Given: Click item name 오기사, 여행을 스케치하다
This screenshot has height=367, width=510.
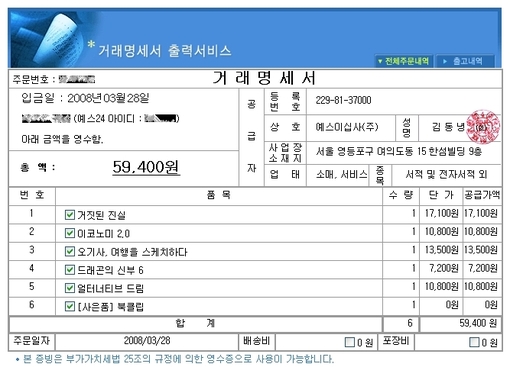Looking at the screenshot, I should (x=132, y=252).
